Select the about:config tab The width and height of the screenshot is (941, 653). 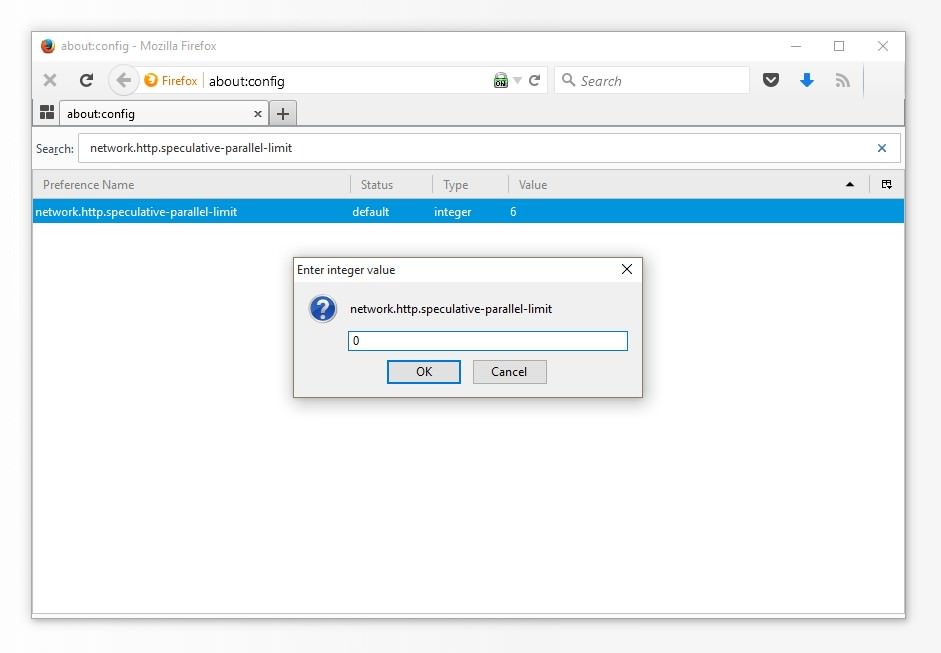[x=163, y=113]
